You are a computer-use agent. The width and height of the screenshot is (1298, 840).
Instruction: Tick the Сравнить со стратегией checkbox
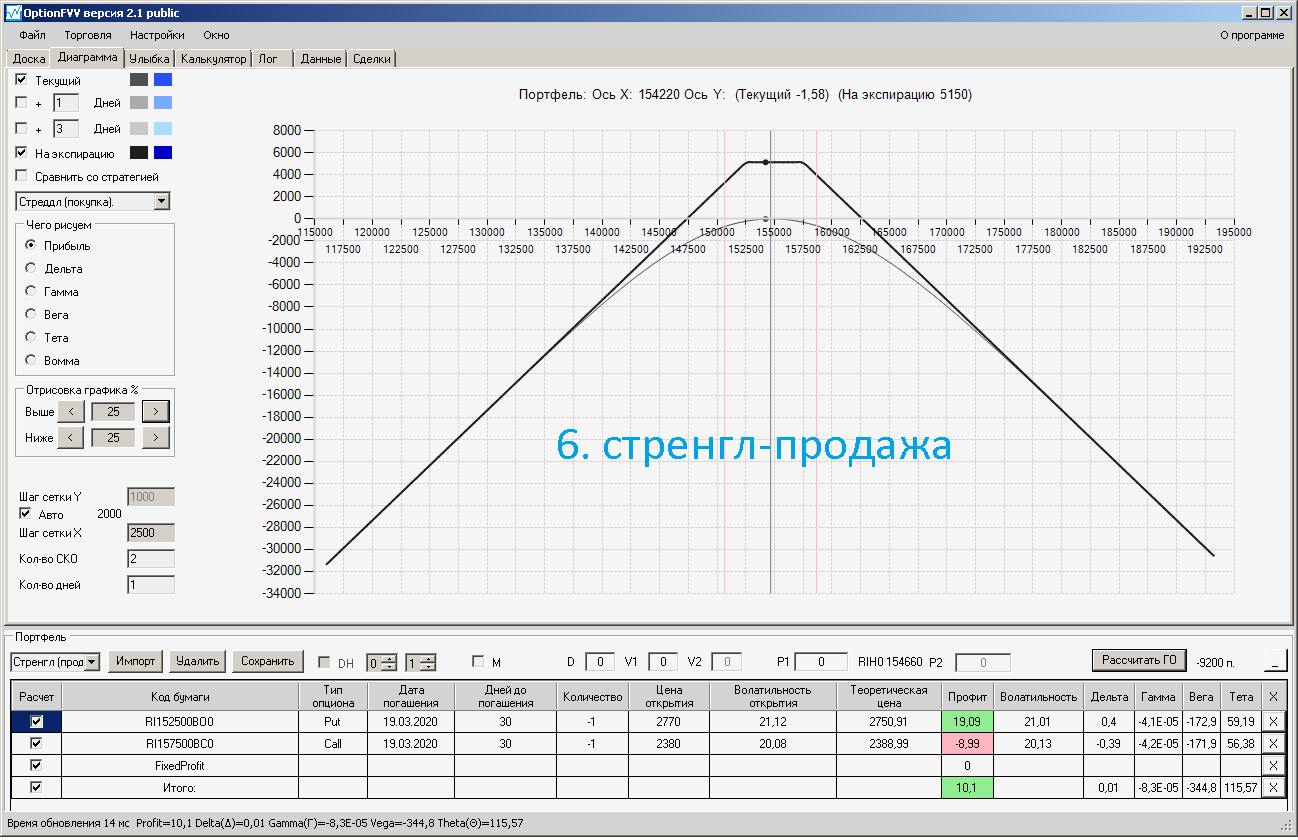pyautogui.click(x=22, y=177)
